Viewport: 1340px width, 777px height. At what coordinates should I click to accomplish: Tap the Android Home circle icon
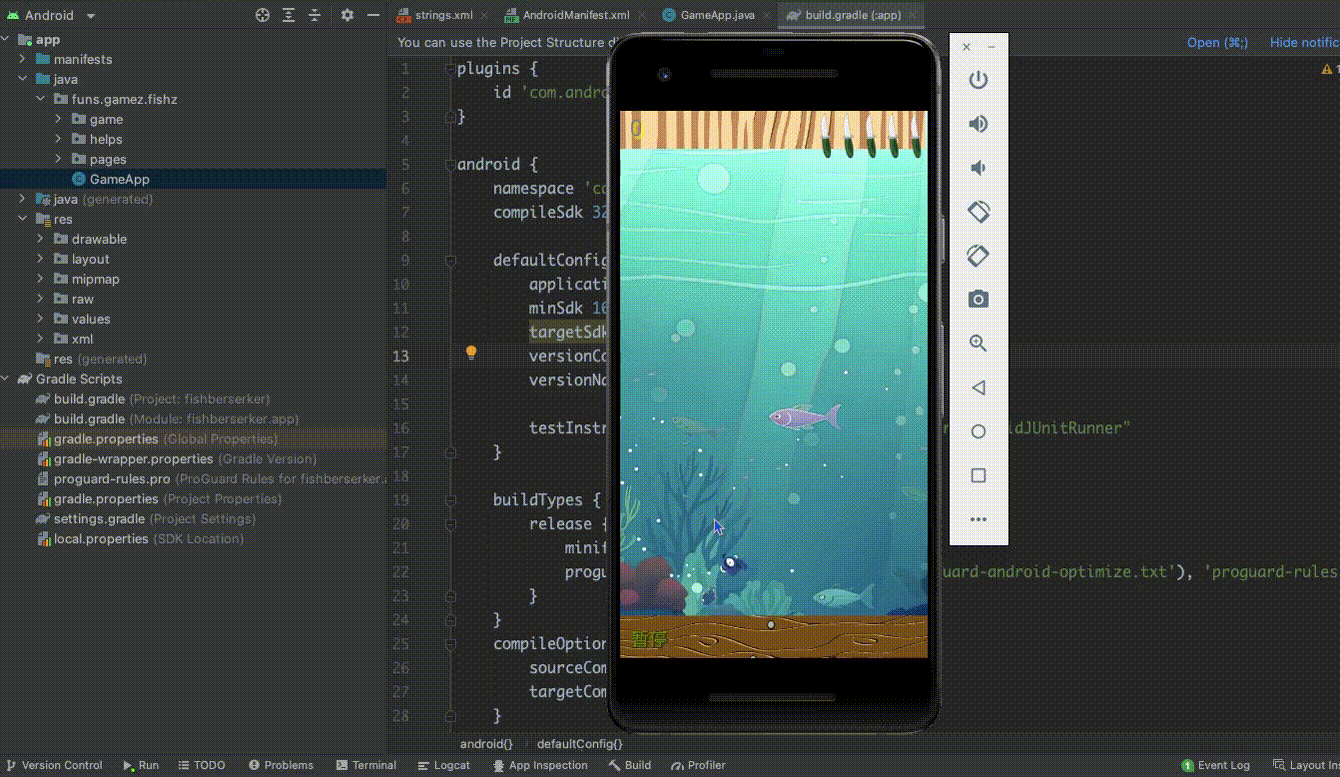978,431
